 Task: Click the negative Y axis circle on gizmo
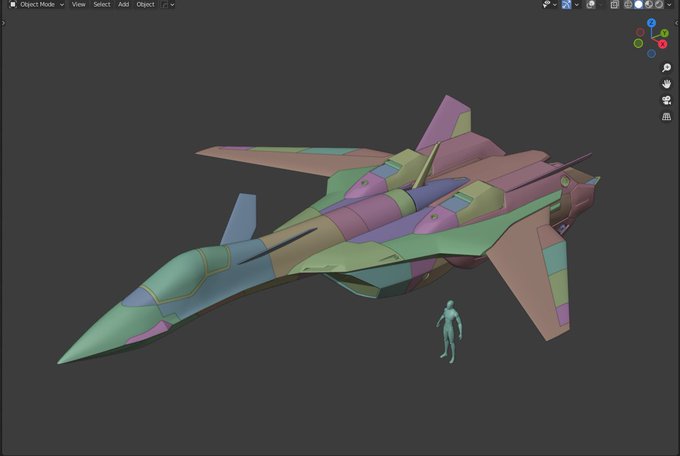(x=638, y=43)
